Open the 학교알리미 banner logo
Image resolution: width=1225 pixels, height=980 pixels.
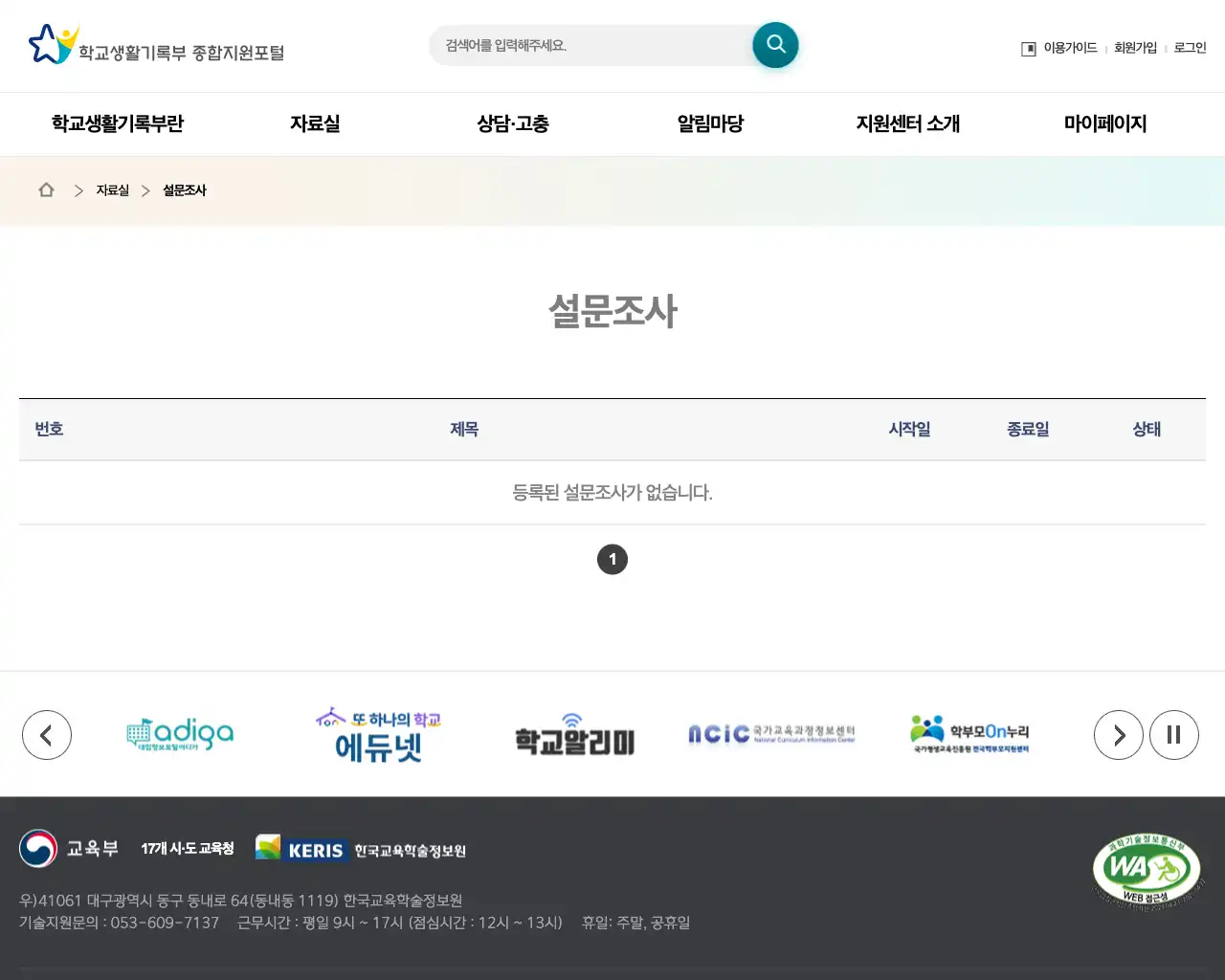[574, 735]
